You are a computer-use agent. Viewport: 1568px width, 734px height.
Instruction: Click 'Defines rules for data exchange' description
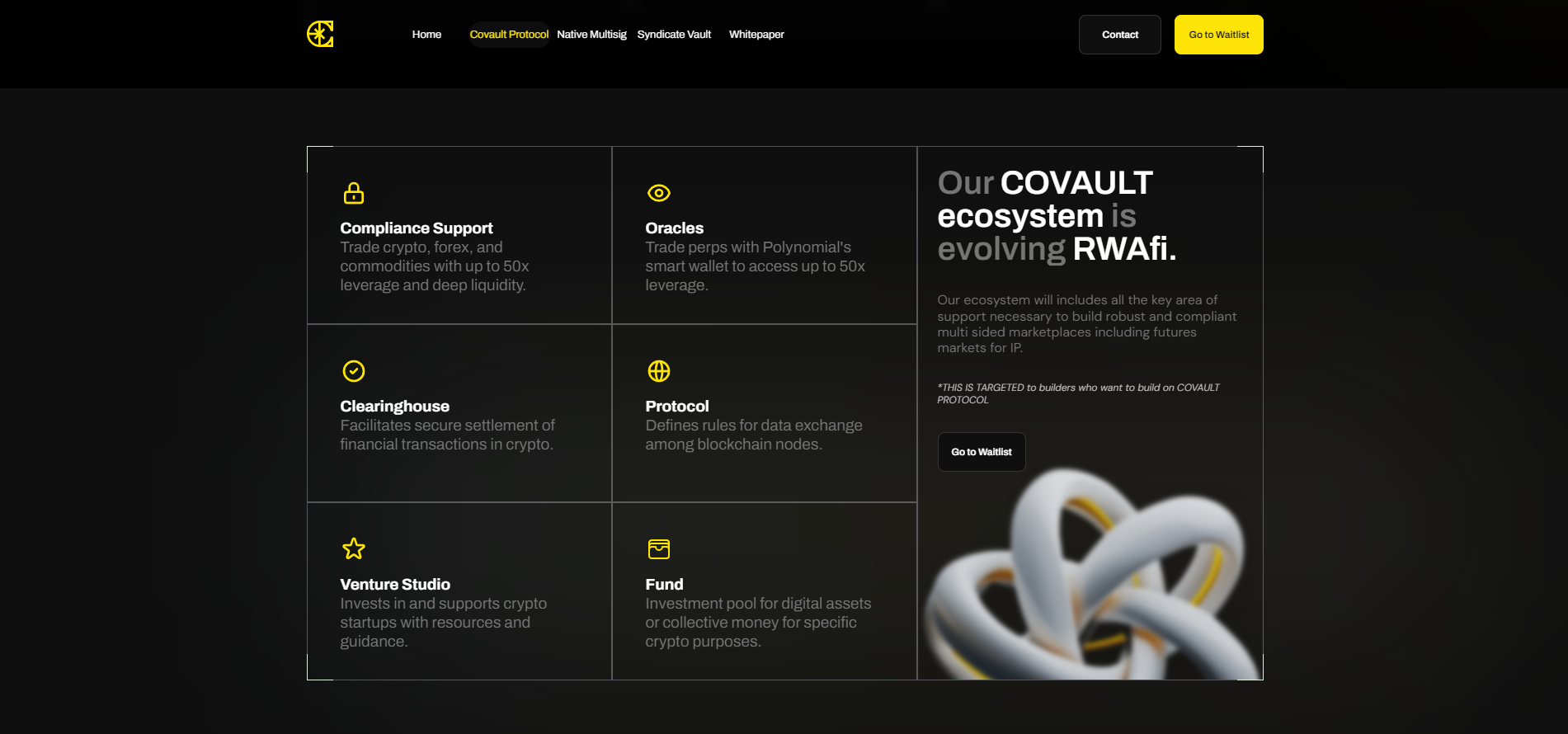[x=754, y=435]
